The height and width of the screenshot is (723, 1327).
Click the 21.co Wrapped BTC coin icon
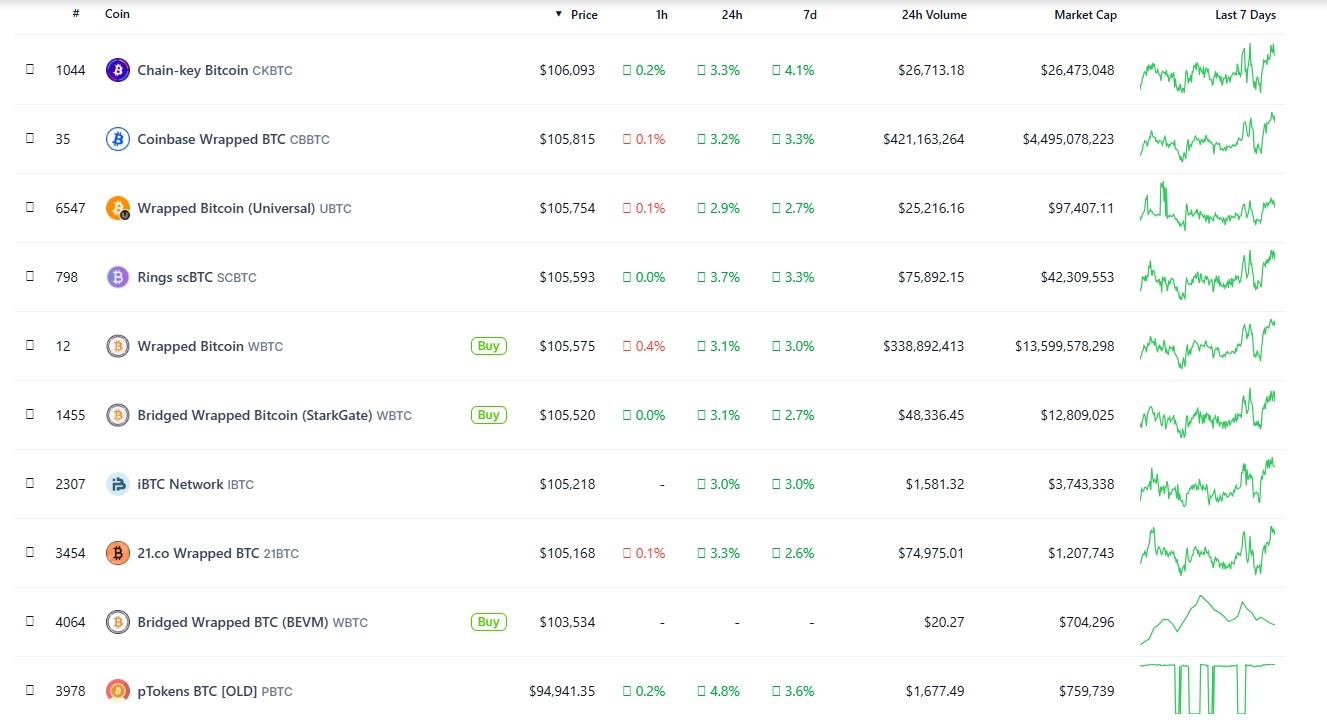(118, 553)
